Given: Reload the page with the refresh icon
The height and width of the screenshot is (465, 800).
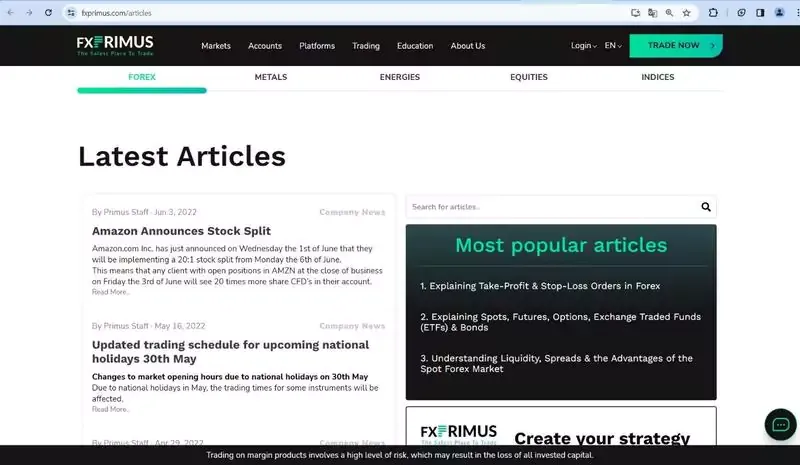Looking at the screenshot, I should [48, 13].
